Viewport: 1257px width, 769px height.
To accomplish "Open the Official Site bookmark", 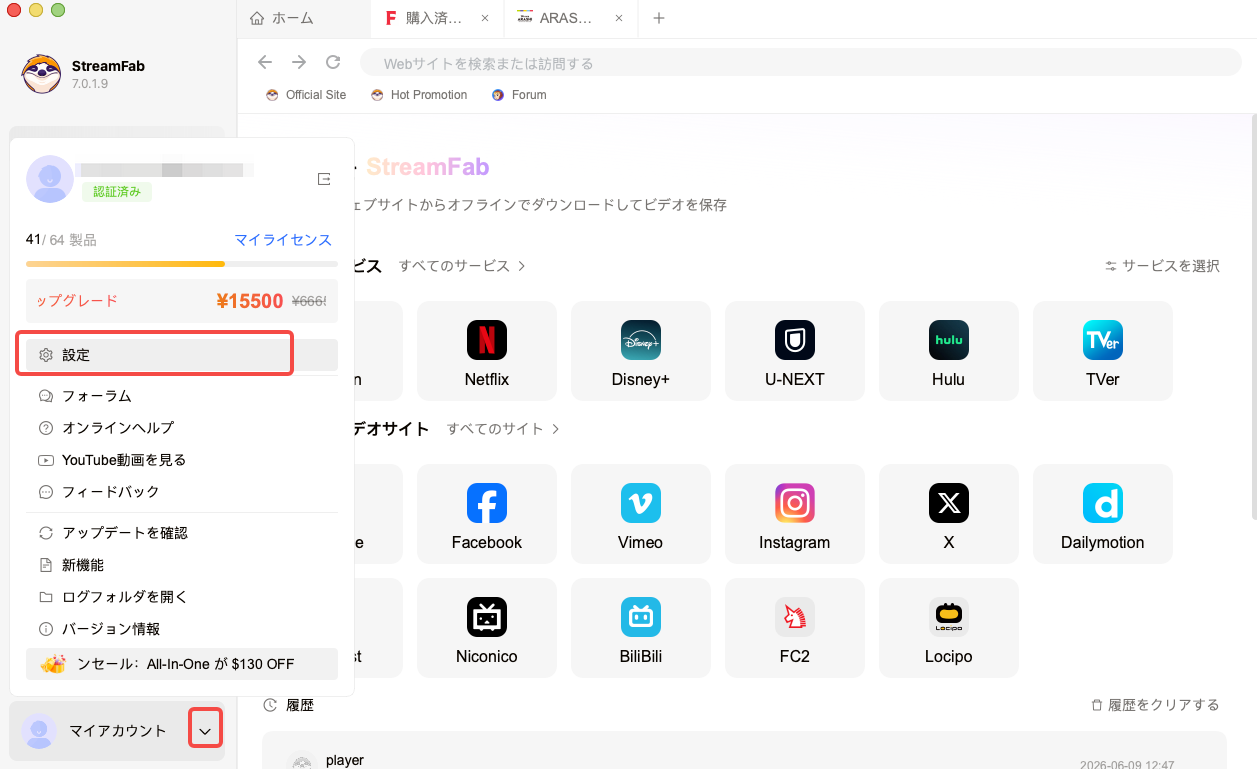I will [306, 95].
